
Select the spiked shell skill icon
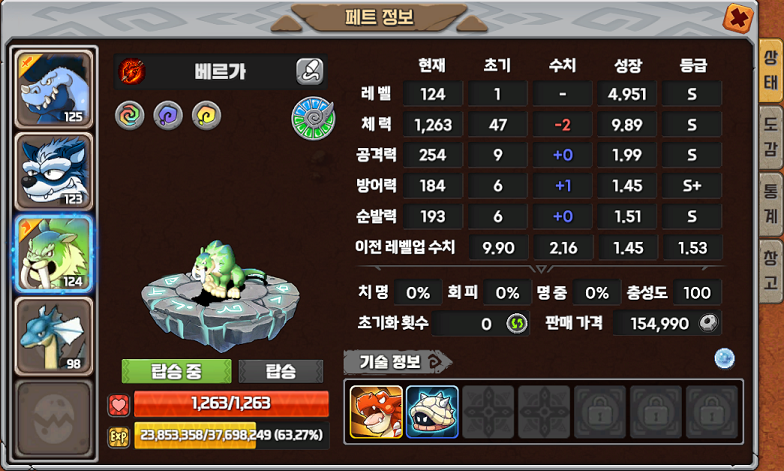click(x=432, y=412)
